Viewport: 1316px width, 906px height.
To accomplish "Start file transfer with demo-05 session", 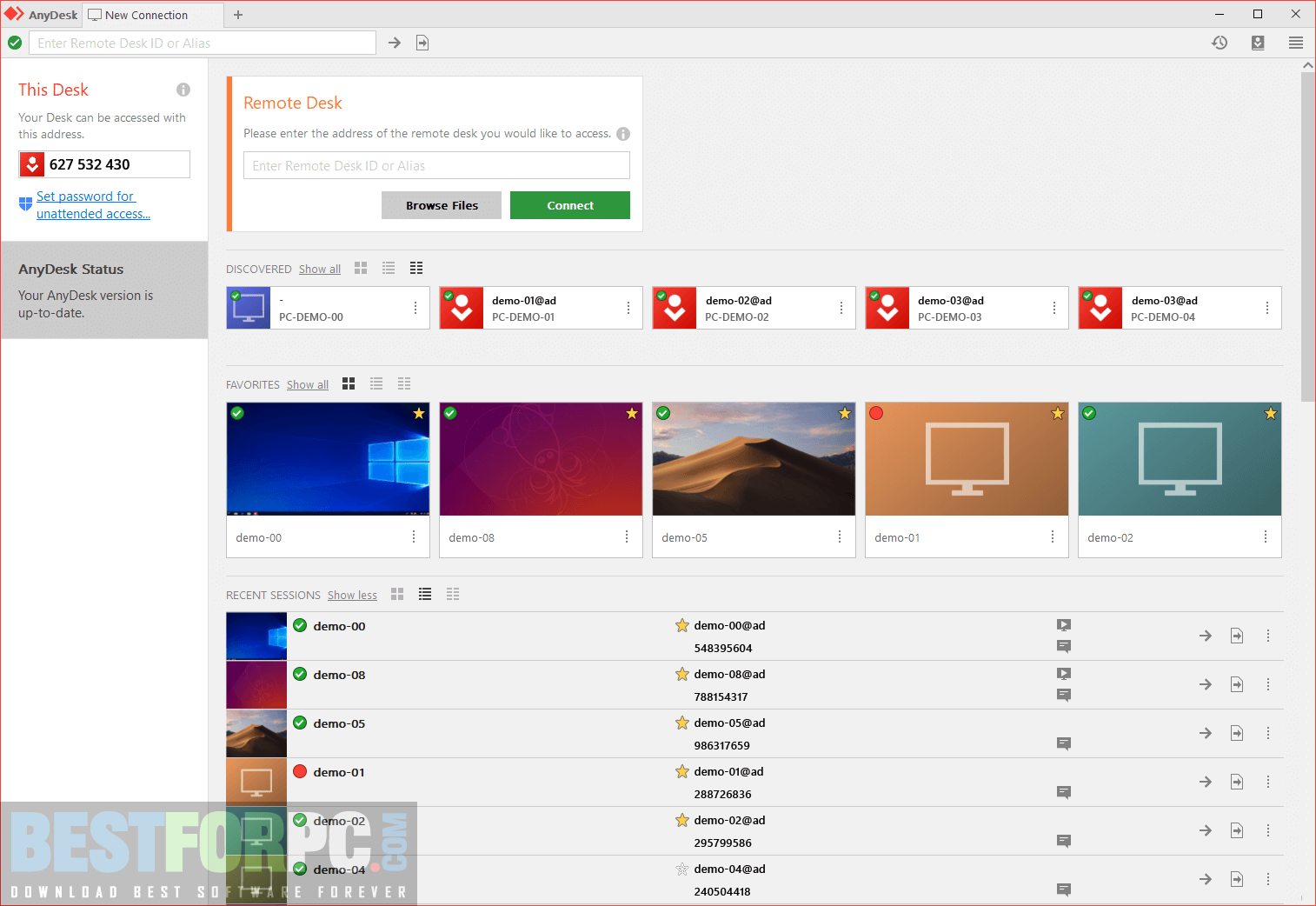I will click(1237, 733).
